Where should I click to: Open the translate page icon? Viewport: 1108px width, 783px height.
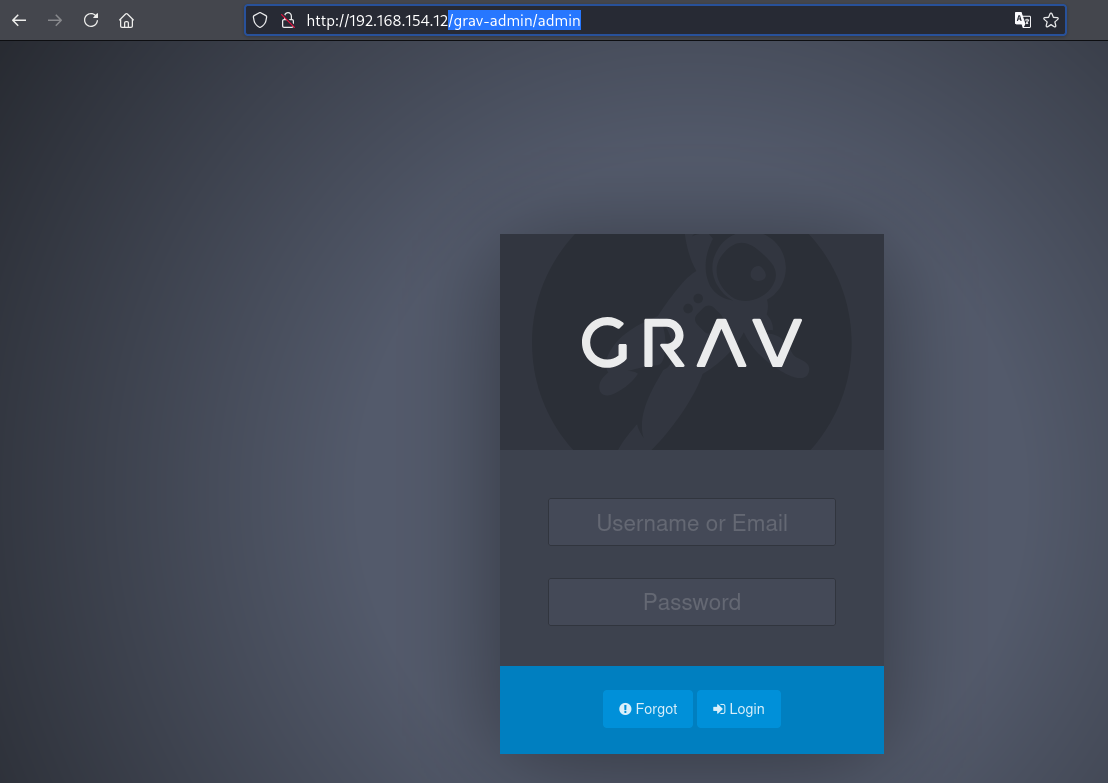(x=1022, y=20)
